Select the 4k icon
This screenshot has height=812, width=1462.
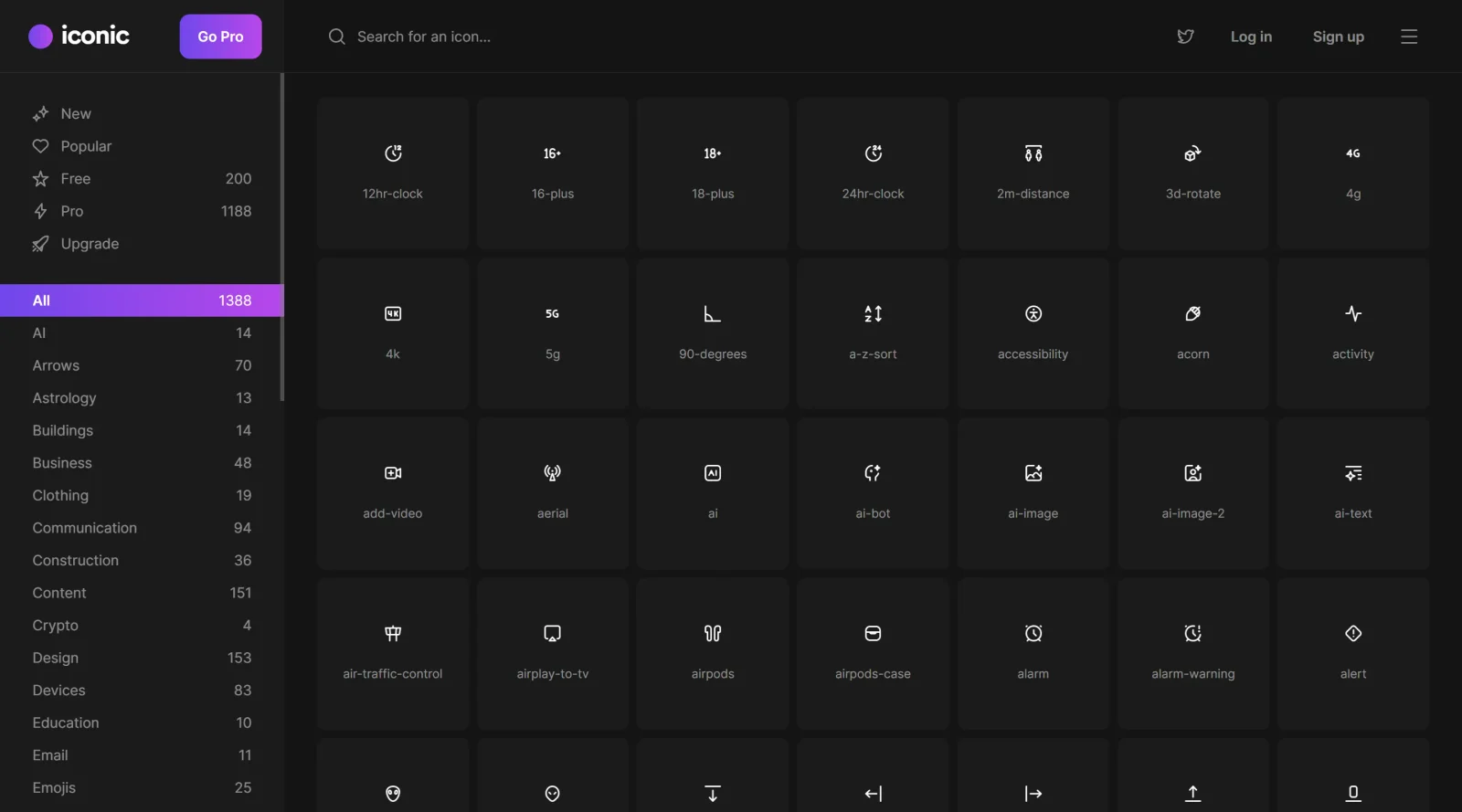tap(393, 333)
